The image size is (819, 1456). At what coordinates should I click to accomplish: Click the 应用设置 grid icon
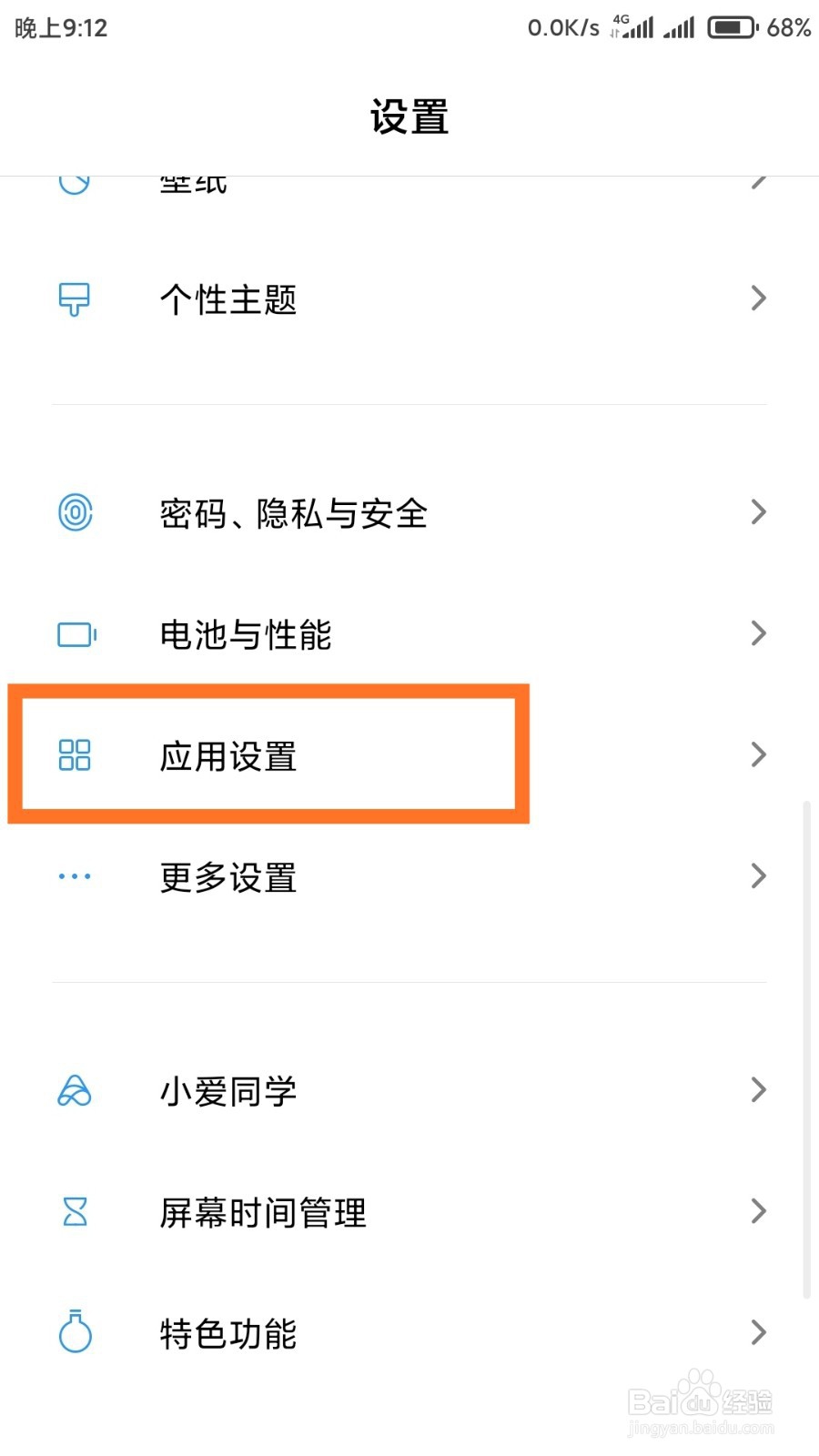[x=75, y=755]
